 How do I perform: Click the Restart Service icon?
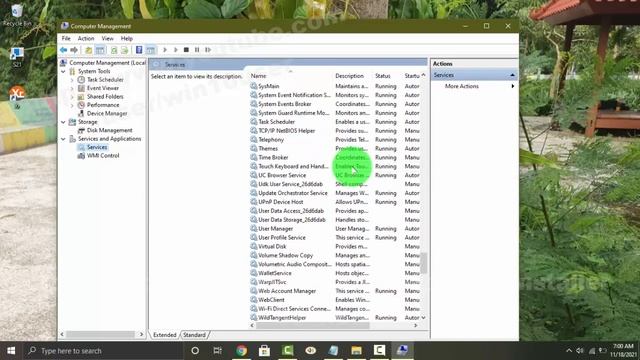[208, 50]
